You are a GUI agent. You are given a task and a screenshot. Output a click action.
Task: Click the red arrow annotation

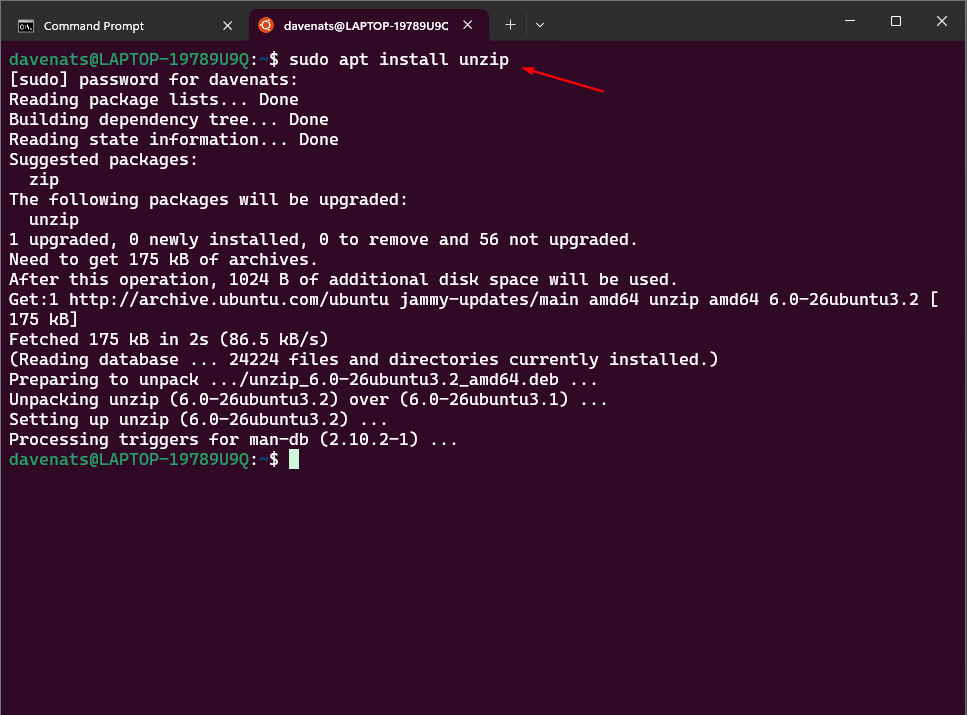(x=563, y=80)
